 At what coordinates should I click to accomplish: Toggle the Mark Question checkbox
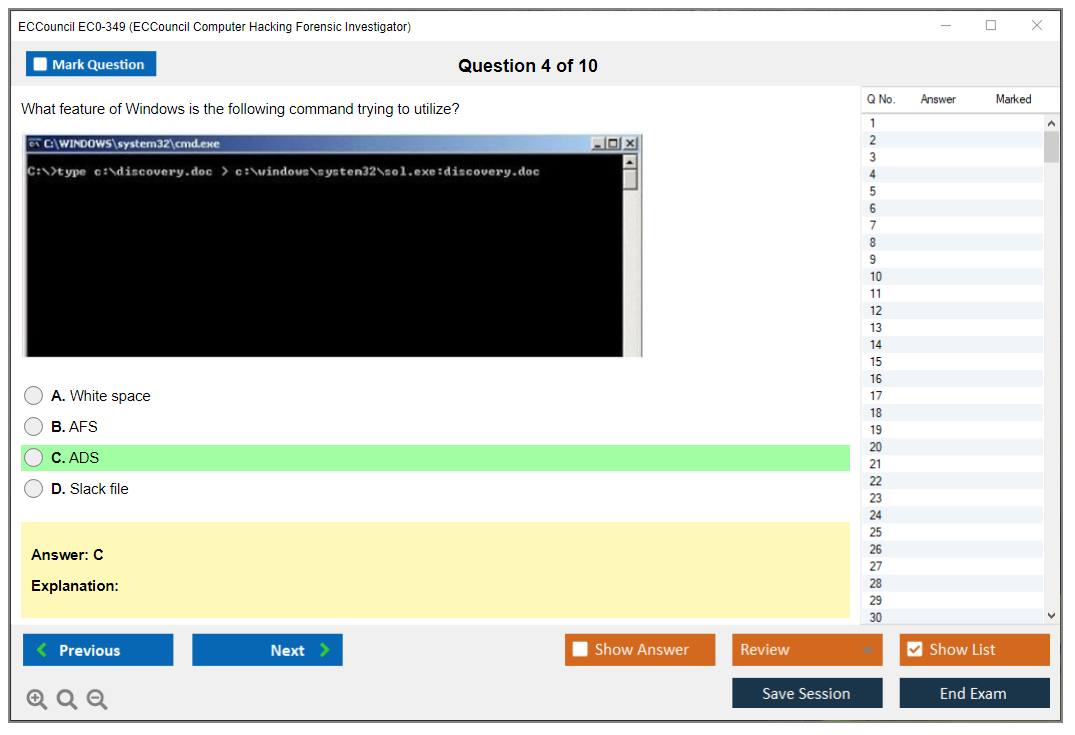click(40, 65)
